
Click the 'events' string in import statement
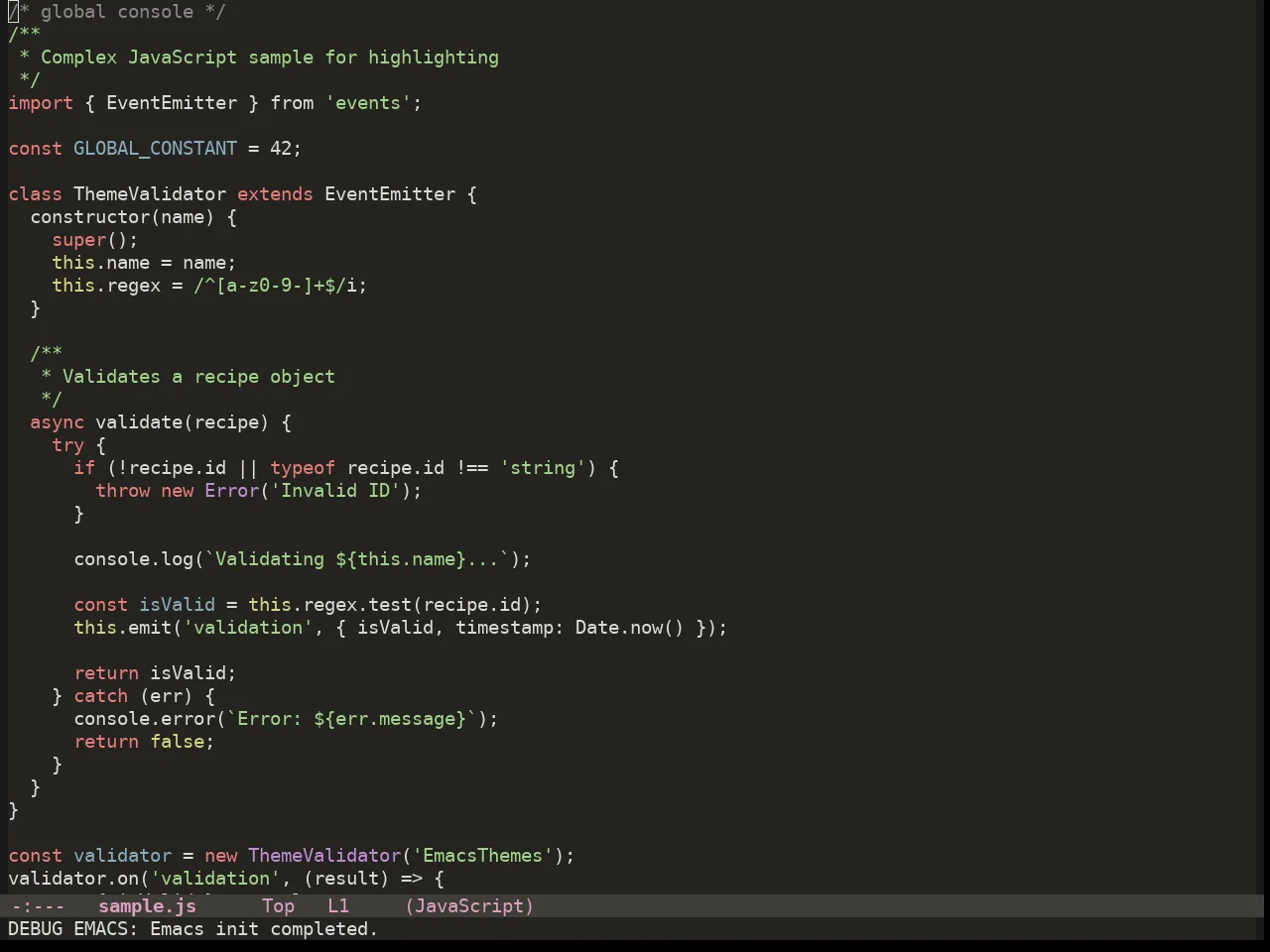click(x=368, y=103)
